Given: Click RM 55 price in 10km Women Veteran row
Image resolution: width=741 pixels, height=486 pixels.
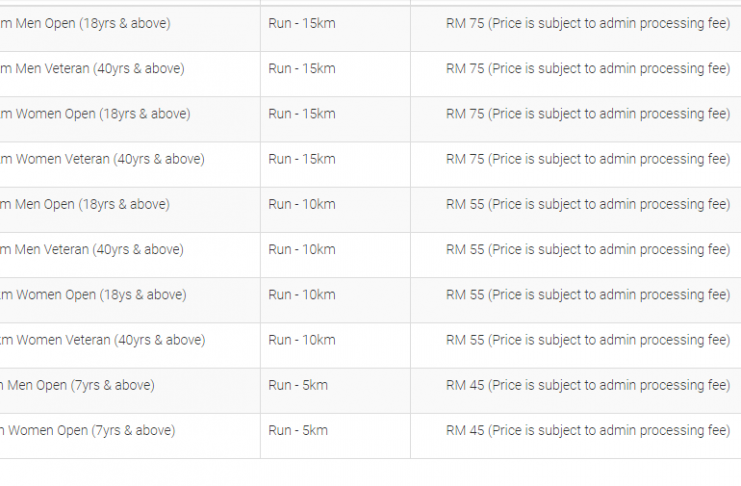Looking at the screenshot, I should click(x=588, y=340).
